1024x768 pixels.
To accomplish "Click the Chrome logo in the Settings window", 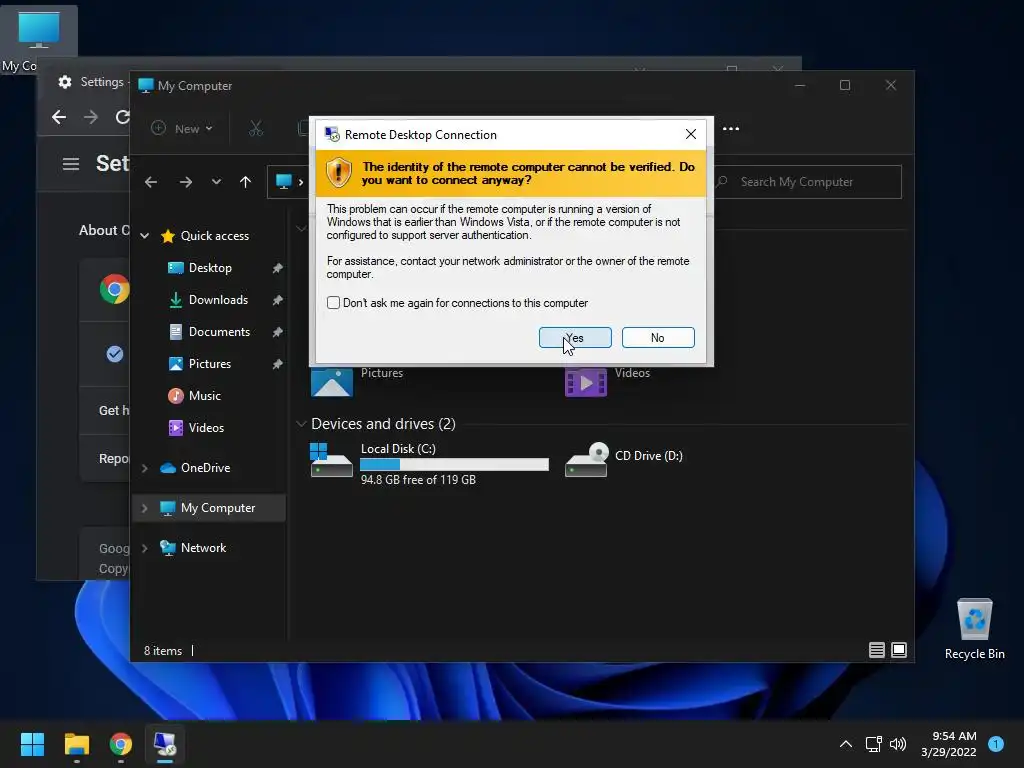I will pyautogui.click(x=114, y=289).
